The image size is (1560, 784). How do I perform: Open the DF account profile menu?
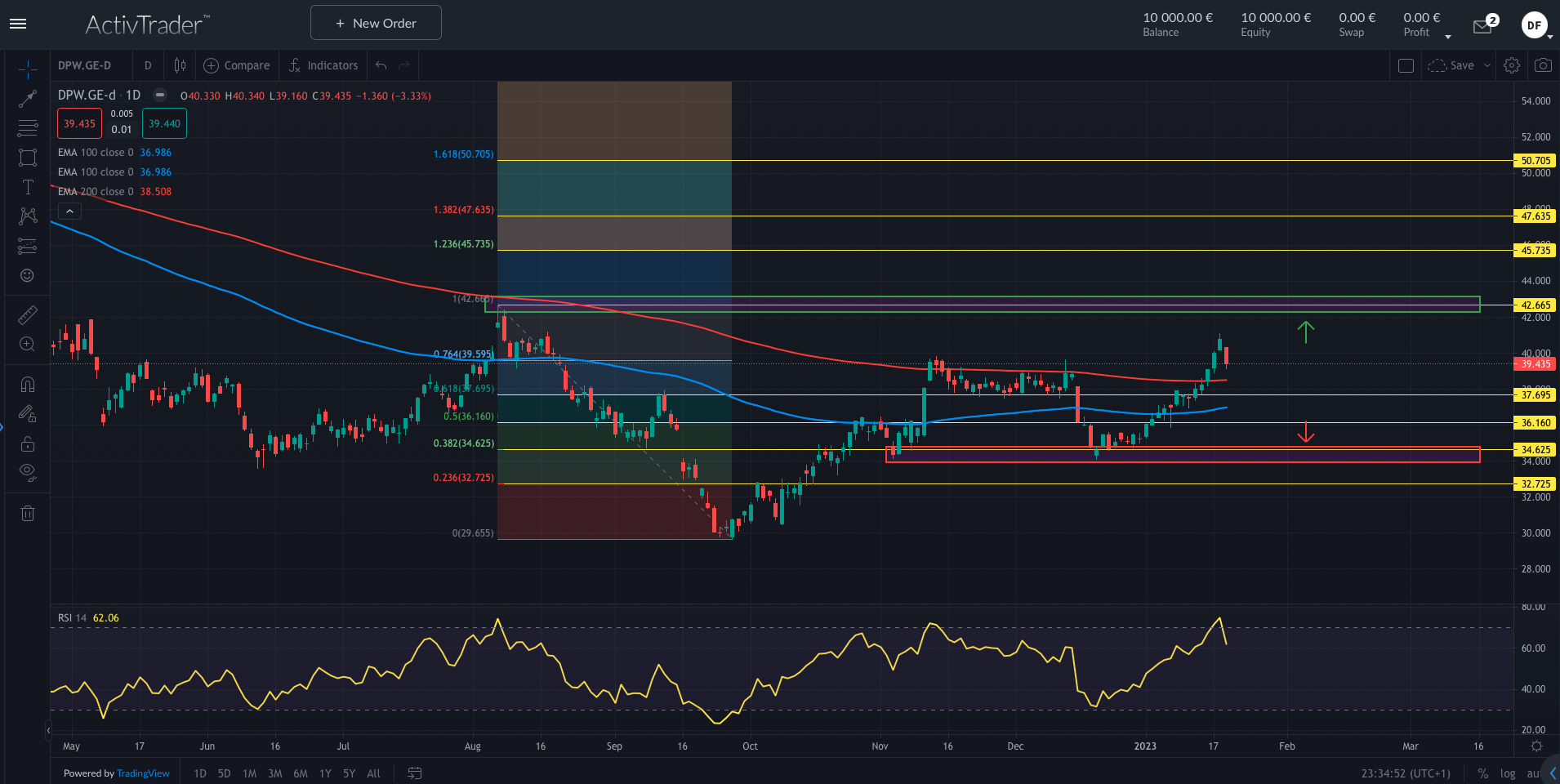[1535, 25]
